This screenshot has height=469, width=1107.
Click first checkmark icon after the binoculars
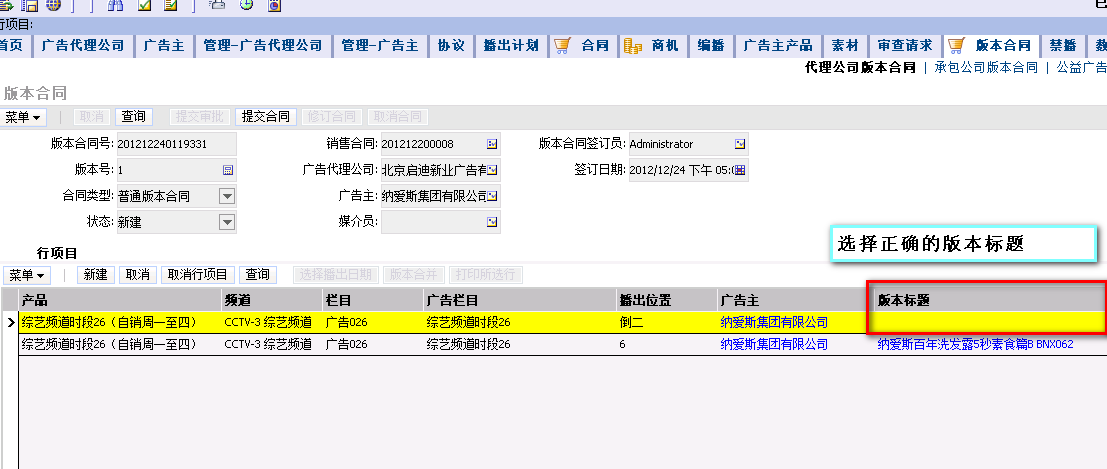(145, 6)
